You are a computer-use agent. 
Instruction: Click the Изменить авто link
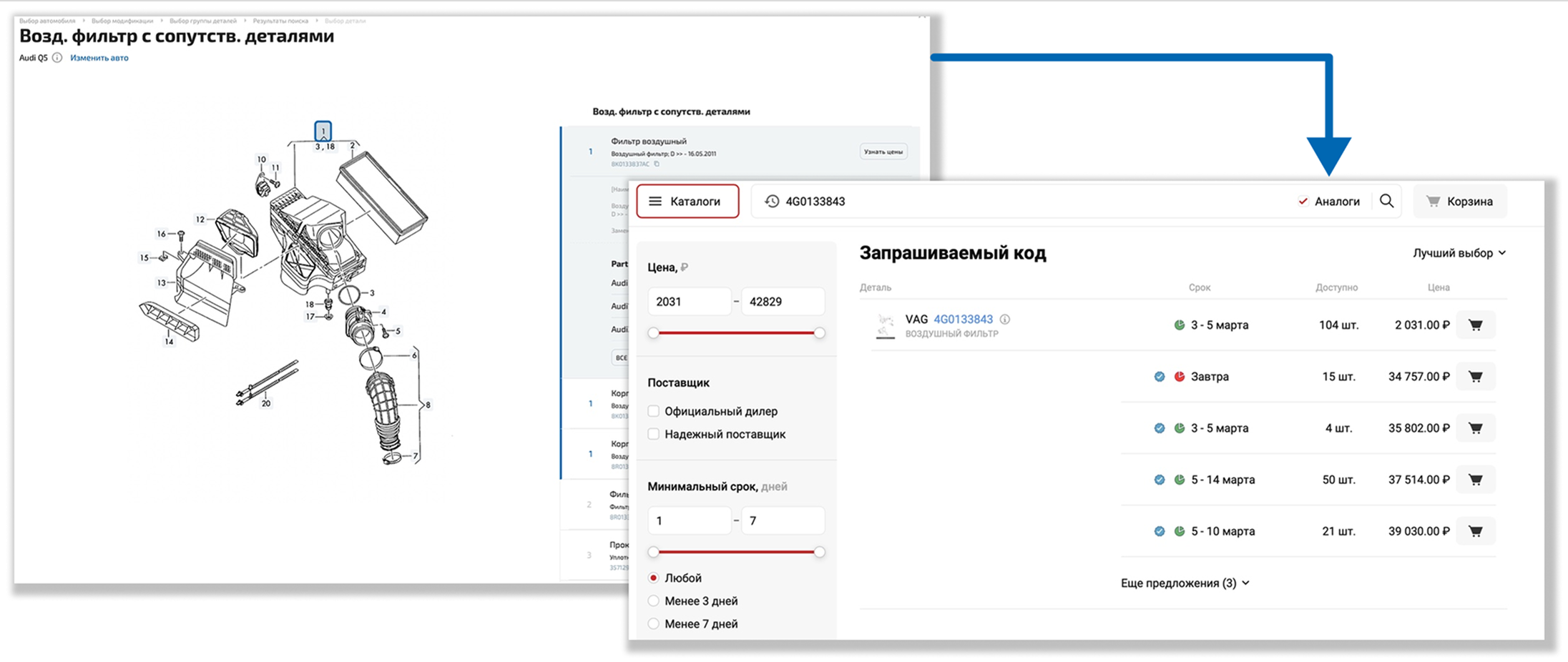(98, 58)
